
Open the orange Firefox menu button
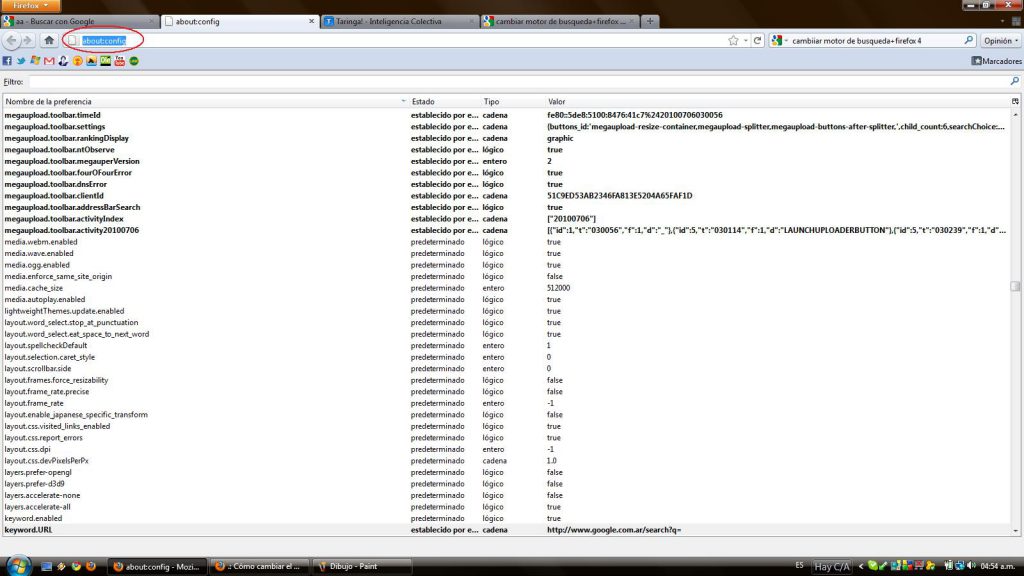click(x=31, y=6)
